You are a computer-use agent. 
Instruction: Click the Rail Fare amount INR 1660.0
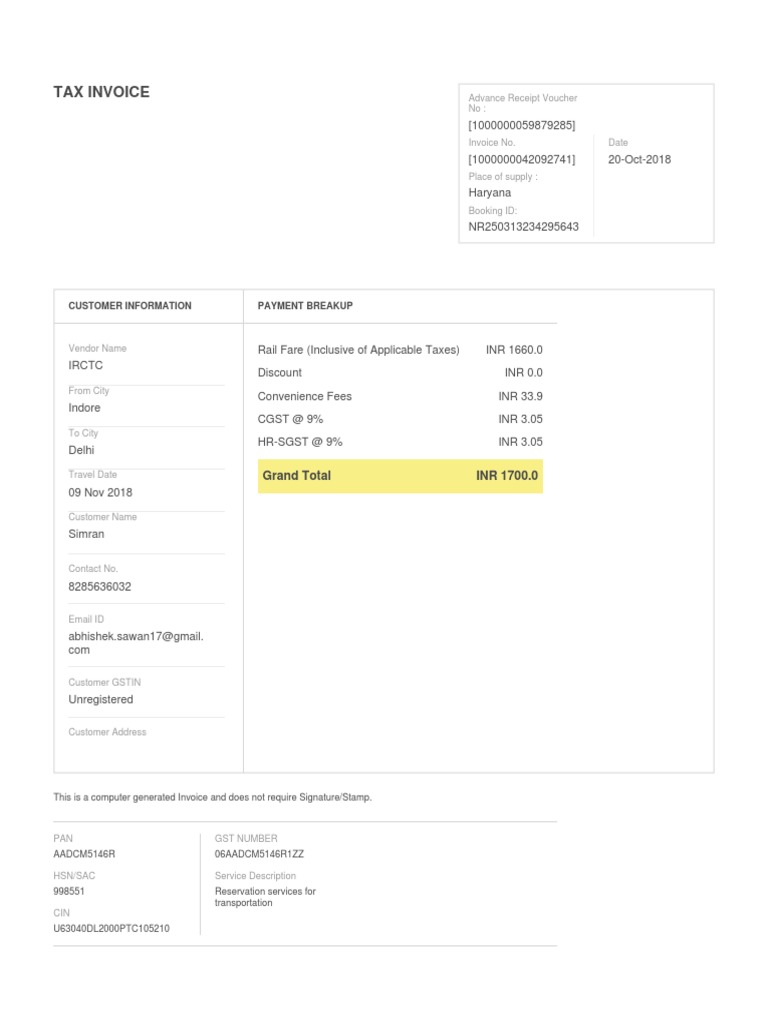pyautogui.click(x=514, y=350)
